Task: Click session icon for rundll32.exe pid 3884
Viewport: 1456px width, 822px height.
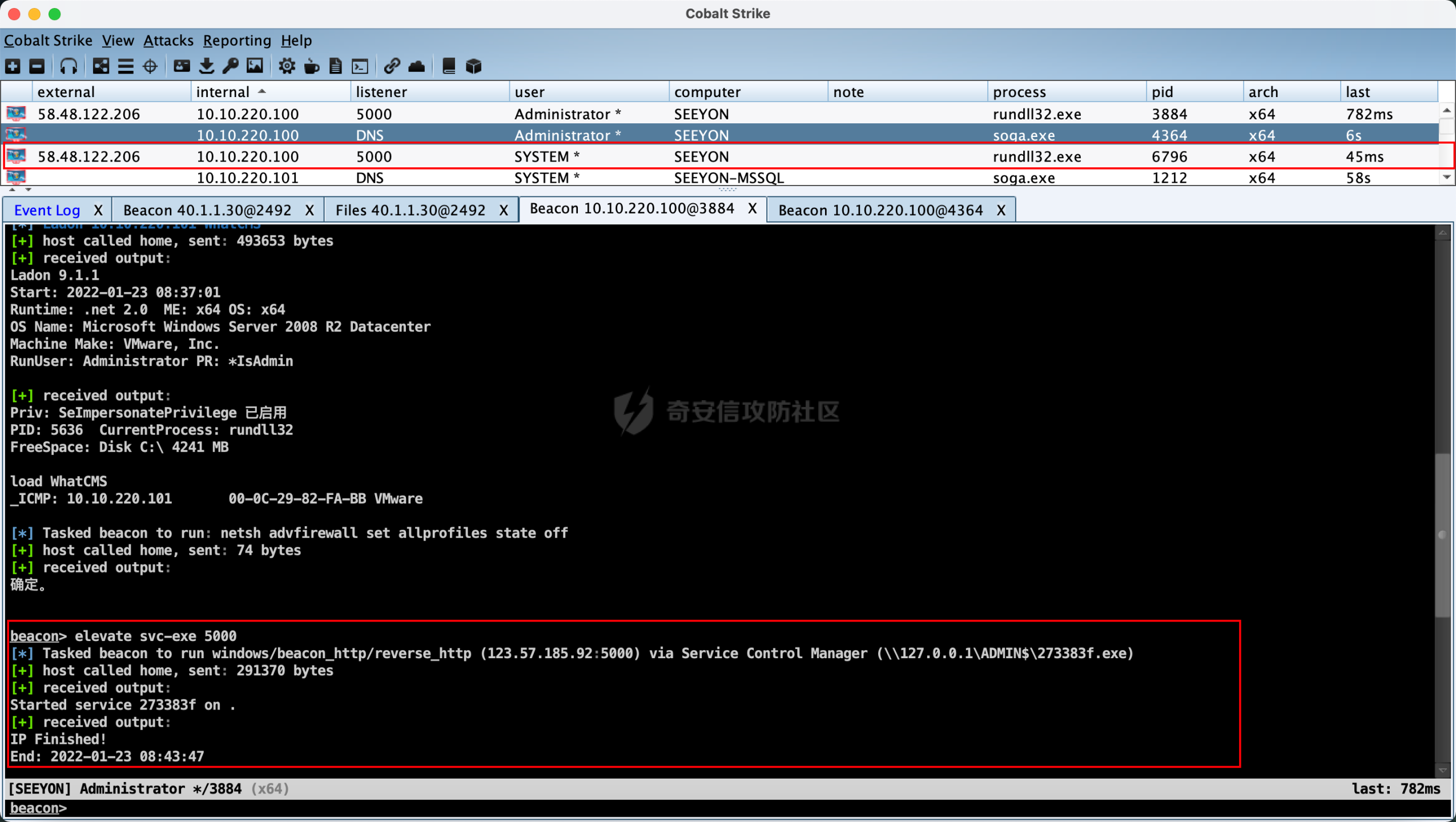Action: (16, 114)
